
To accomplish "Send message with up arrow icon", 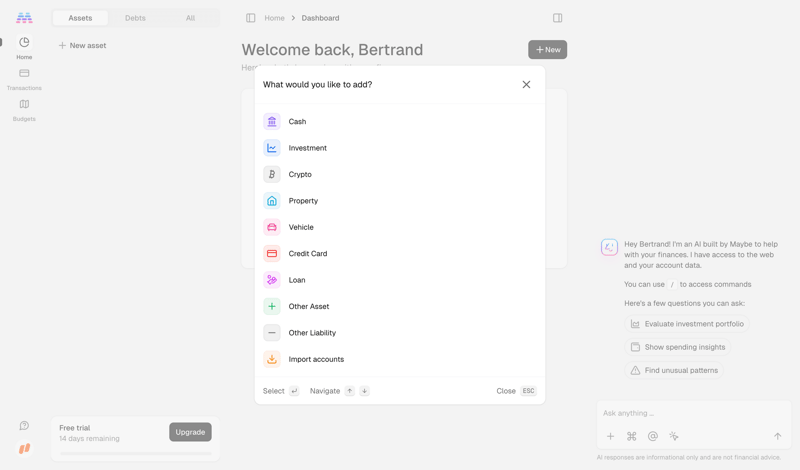I will coord(778,436).
